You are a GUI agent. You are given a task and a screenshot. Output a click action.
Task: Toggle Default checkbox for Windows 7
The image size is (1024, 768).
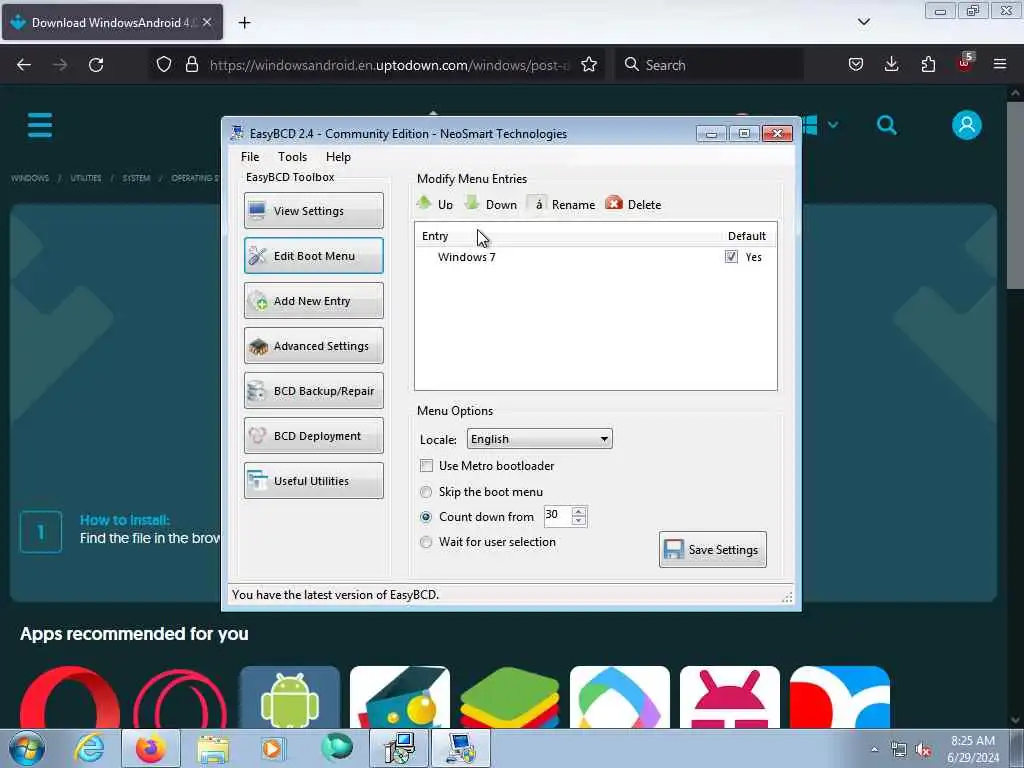[x=731, y=257]
